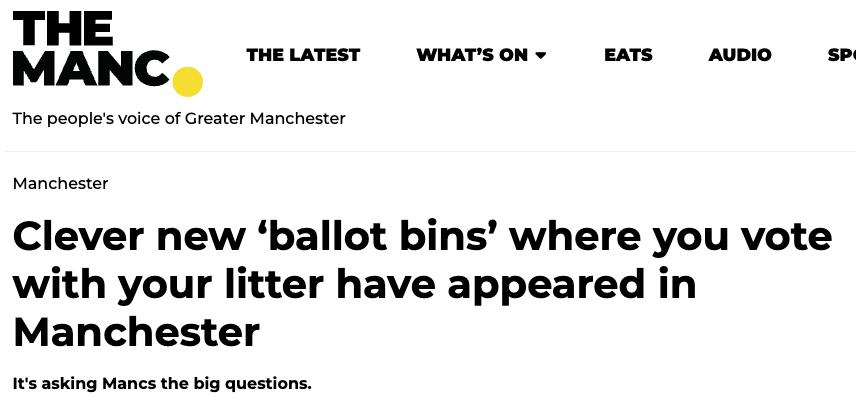Click the Manchester category link above headline
The width and height of the screenshot is (856, 402).
coord(60,183)
